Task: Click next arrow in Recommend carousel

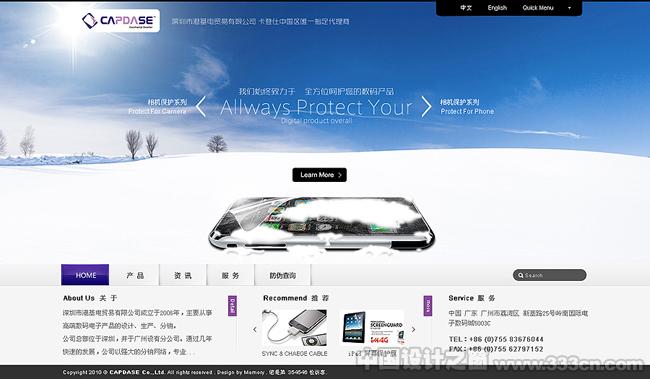Action: [413, 330]
